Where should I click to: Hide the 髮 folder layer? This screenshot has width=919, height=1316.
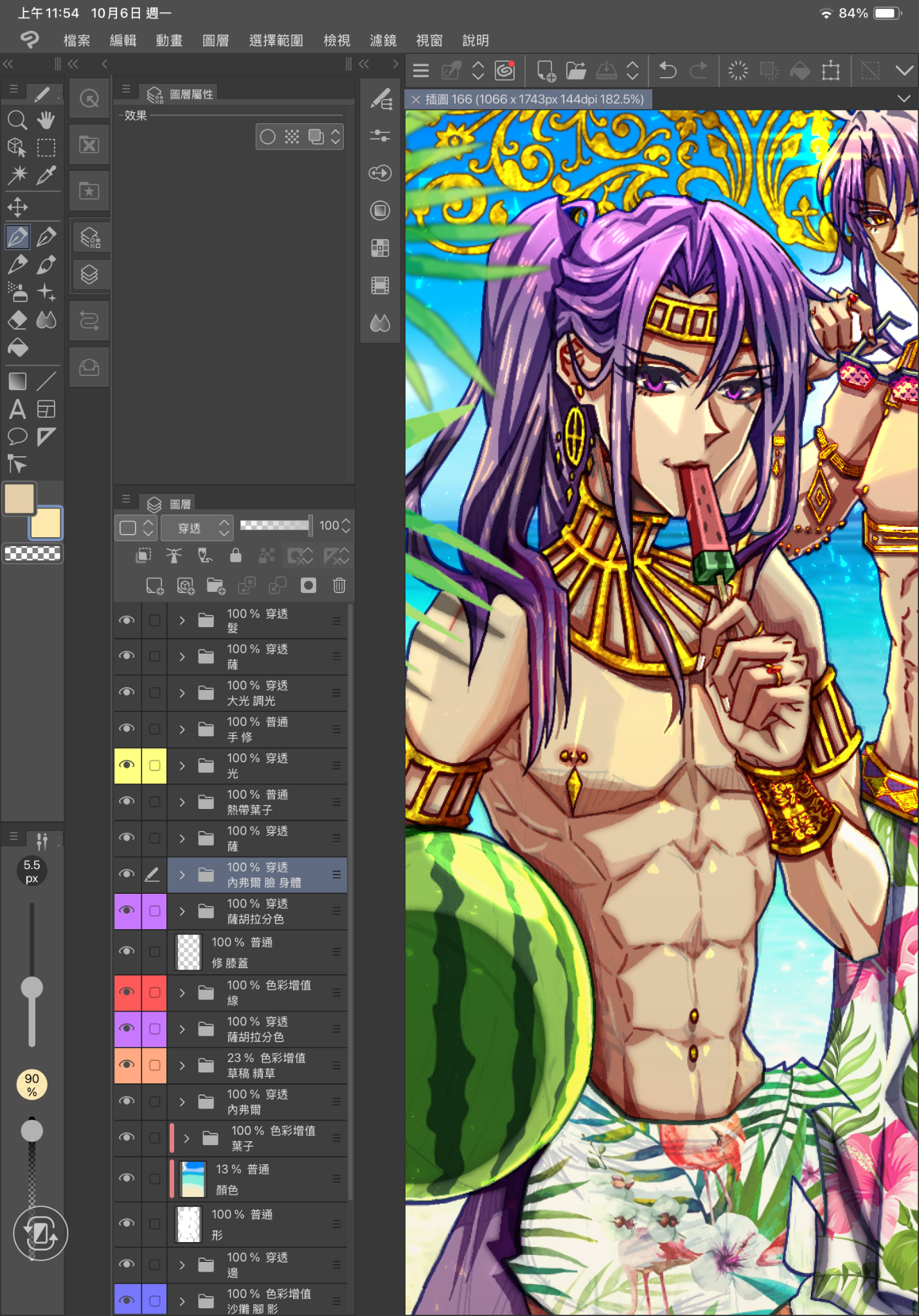(x=127, y=620)
